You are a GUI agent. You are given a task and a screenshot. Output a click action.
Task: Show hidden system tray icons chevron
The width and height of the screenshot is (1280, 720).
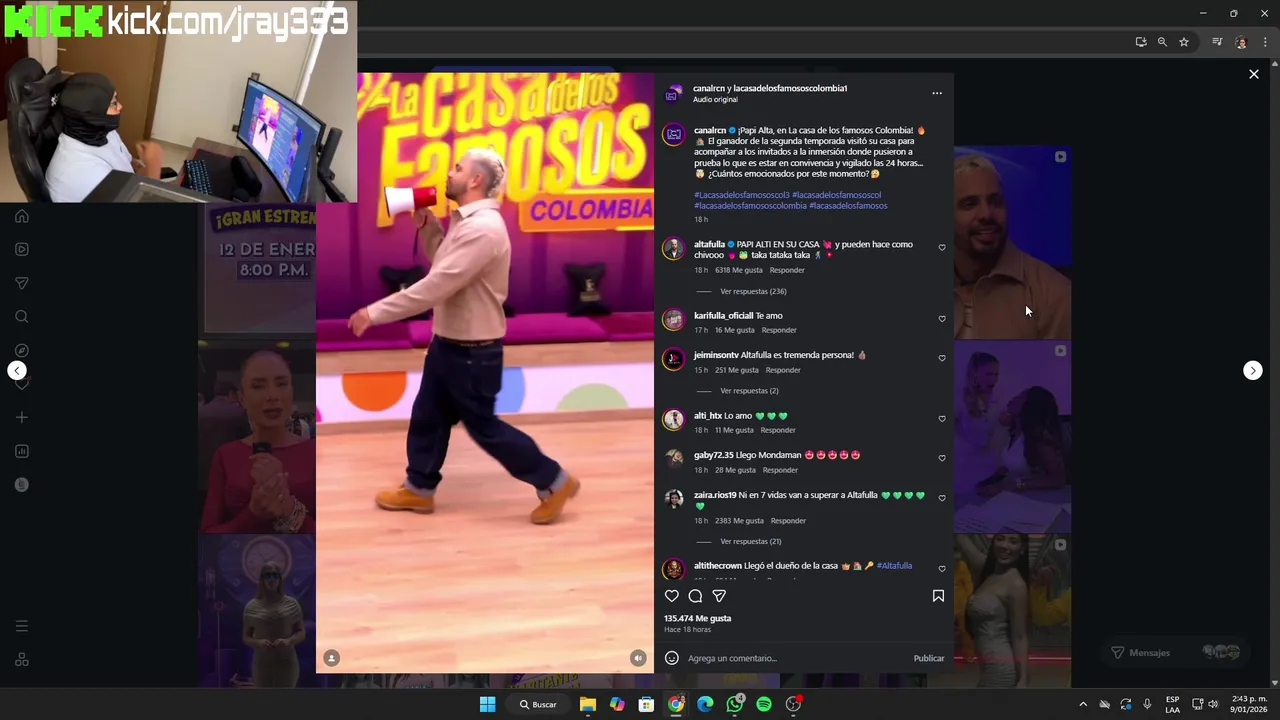point(1083,704)
